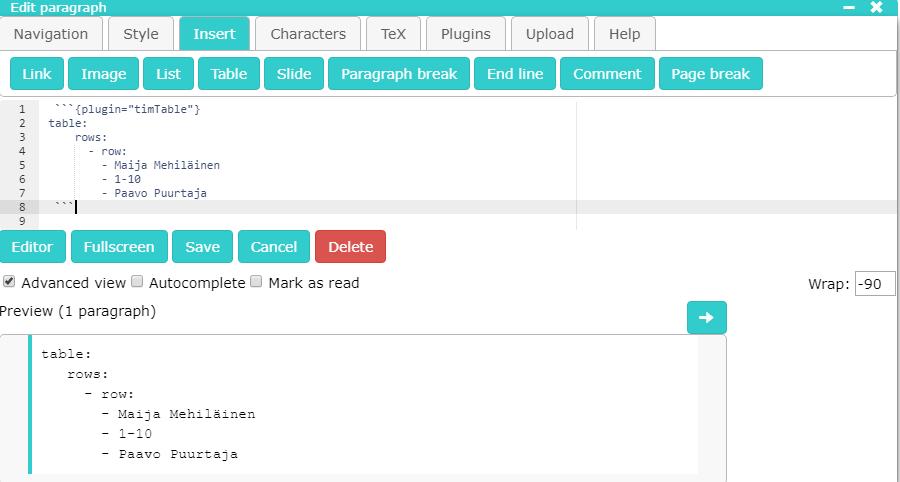Viewport: 900px width, 482px height.
Task: Click the plugin="timTable" line in the editor
Action: pos(127,109)
